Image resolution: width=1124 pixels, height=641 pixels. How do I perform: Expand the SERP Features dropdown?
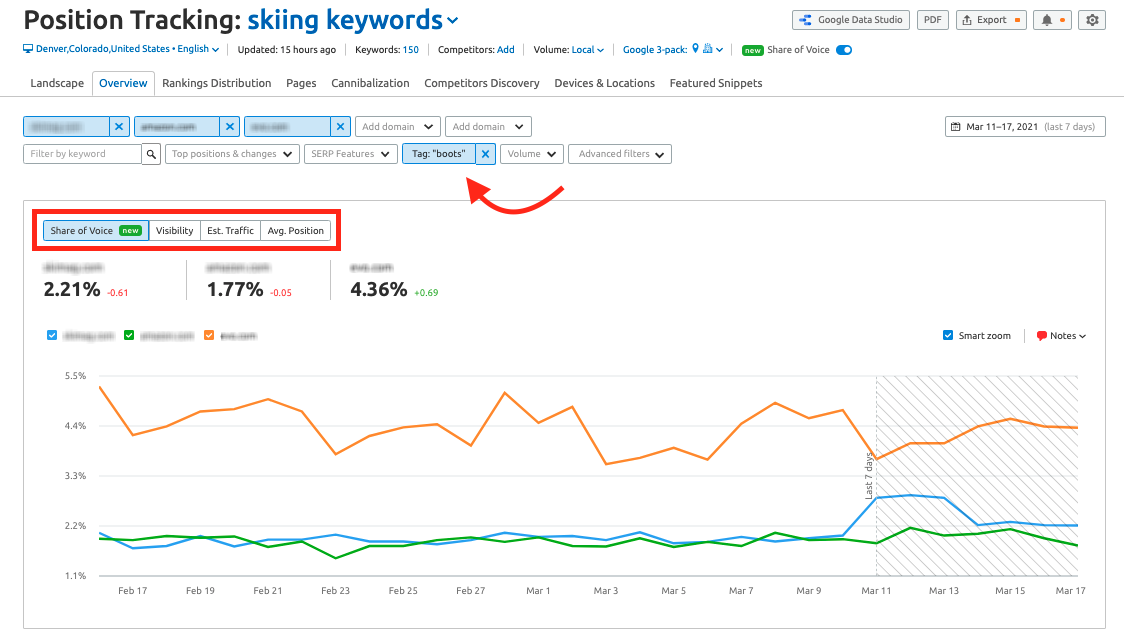point(350,154)
